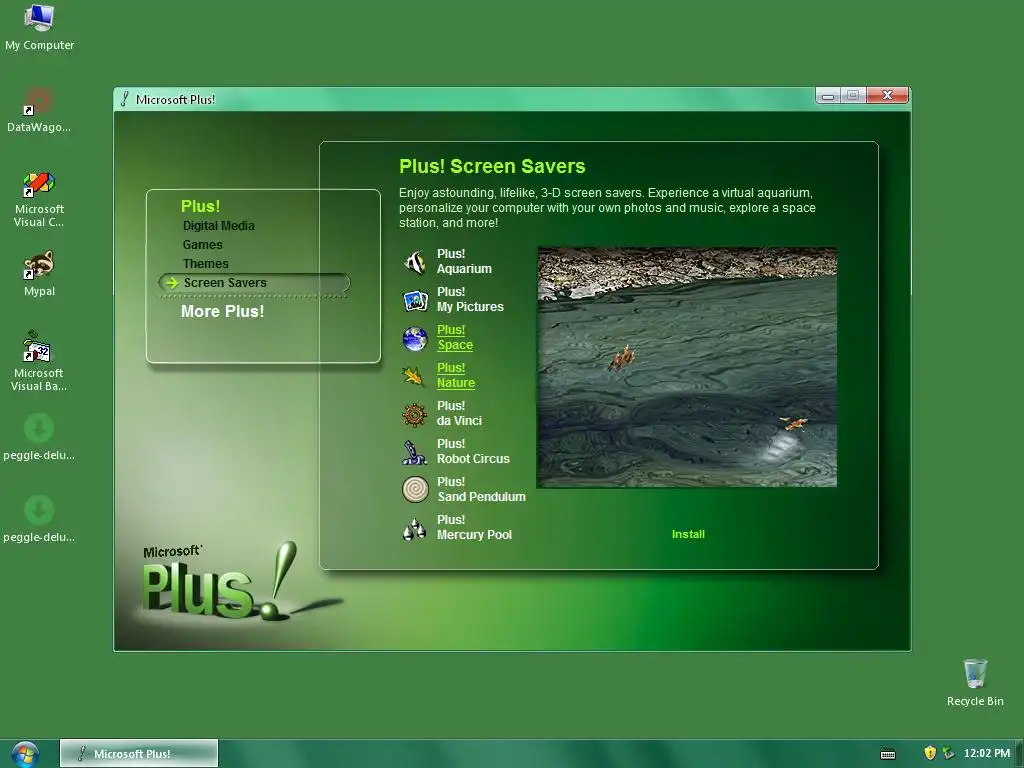Select the Recycle Bin icon
1024x768 pixels.
(975, 682)
